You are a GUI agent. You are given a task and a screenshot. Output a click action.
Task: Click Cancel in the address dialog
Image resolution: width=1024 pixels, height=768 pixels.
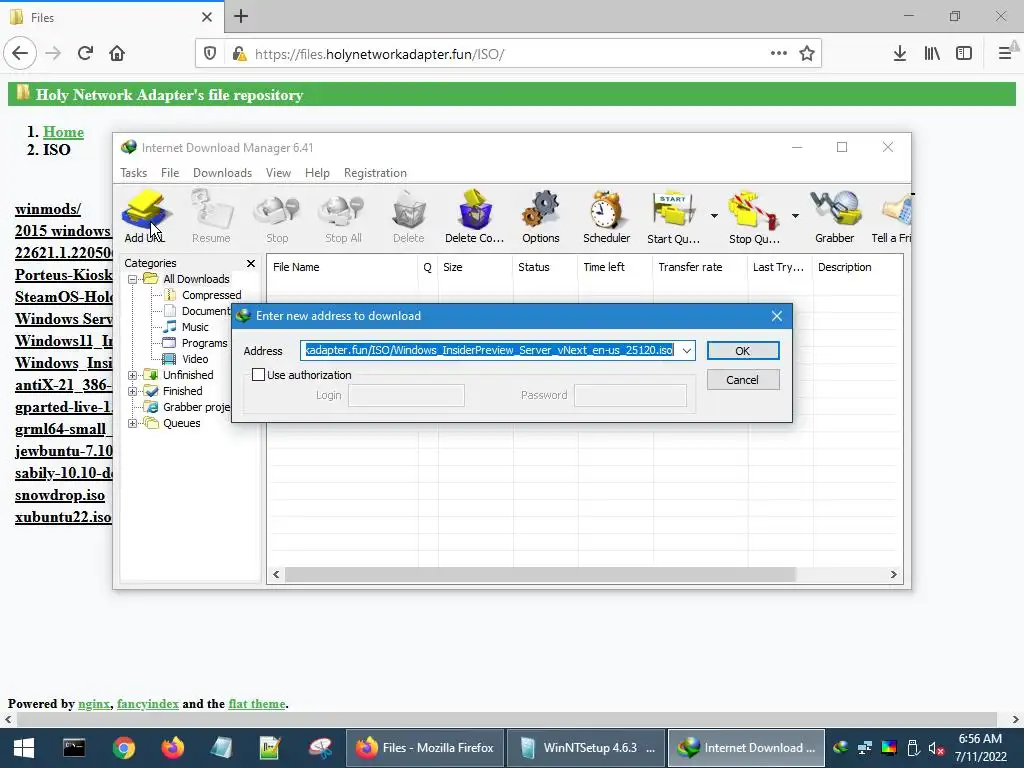coord(743,380)
